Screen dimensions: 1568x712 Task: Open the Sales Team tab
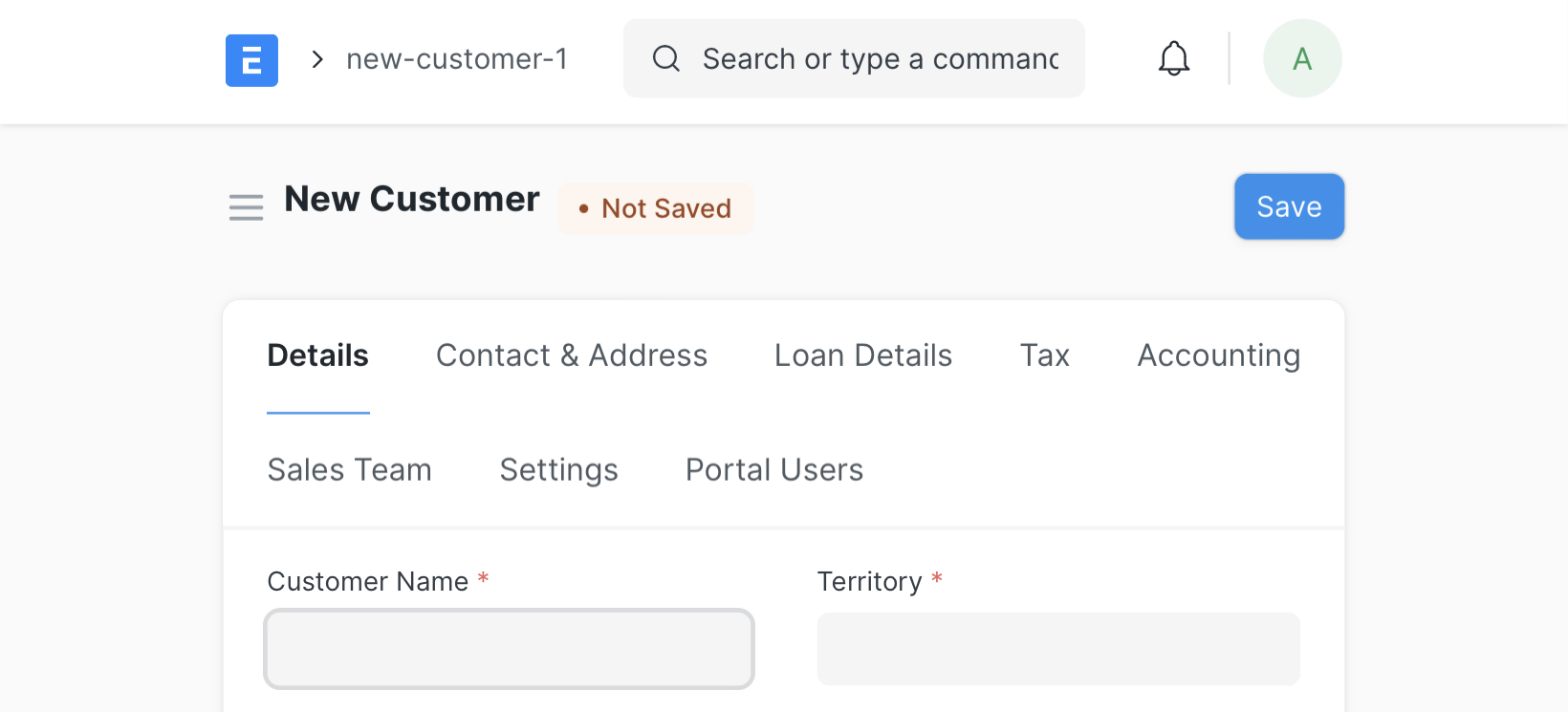350,469
